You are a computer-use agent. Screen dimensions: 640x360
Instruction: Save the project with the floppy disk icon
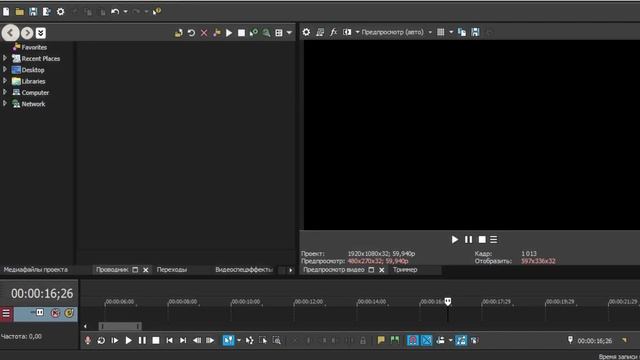tap(33, 12)
